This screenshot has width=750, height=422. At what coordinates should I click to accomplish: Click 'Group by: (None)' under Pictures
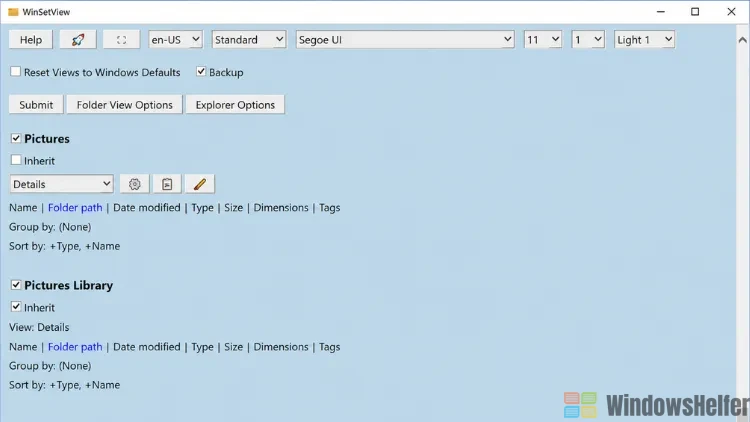click(50, 227)
